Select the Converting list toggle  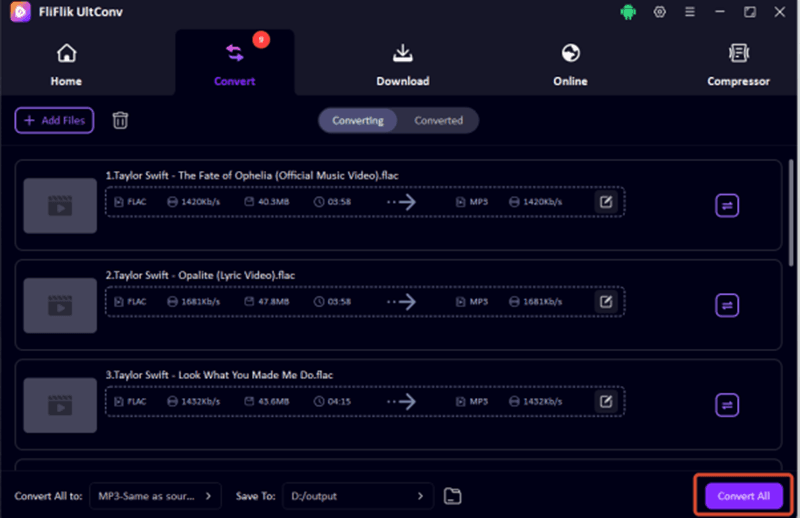point(358,120)
